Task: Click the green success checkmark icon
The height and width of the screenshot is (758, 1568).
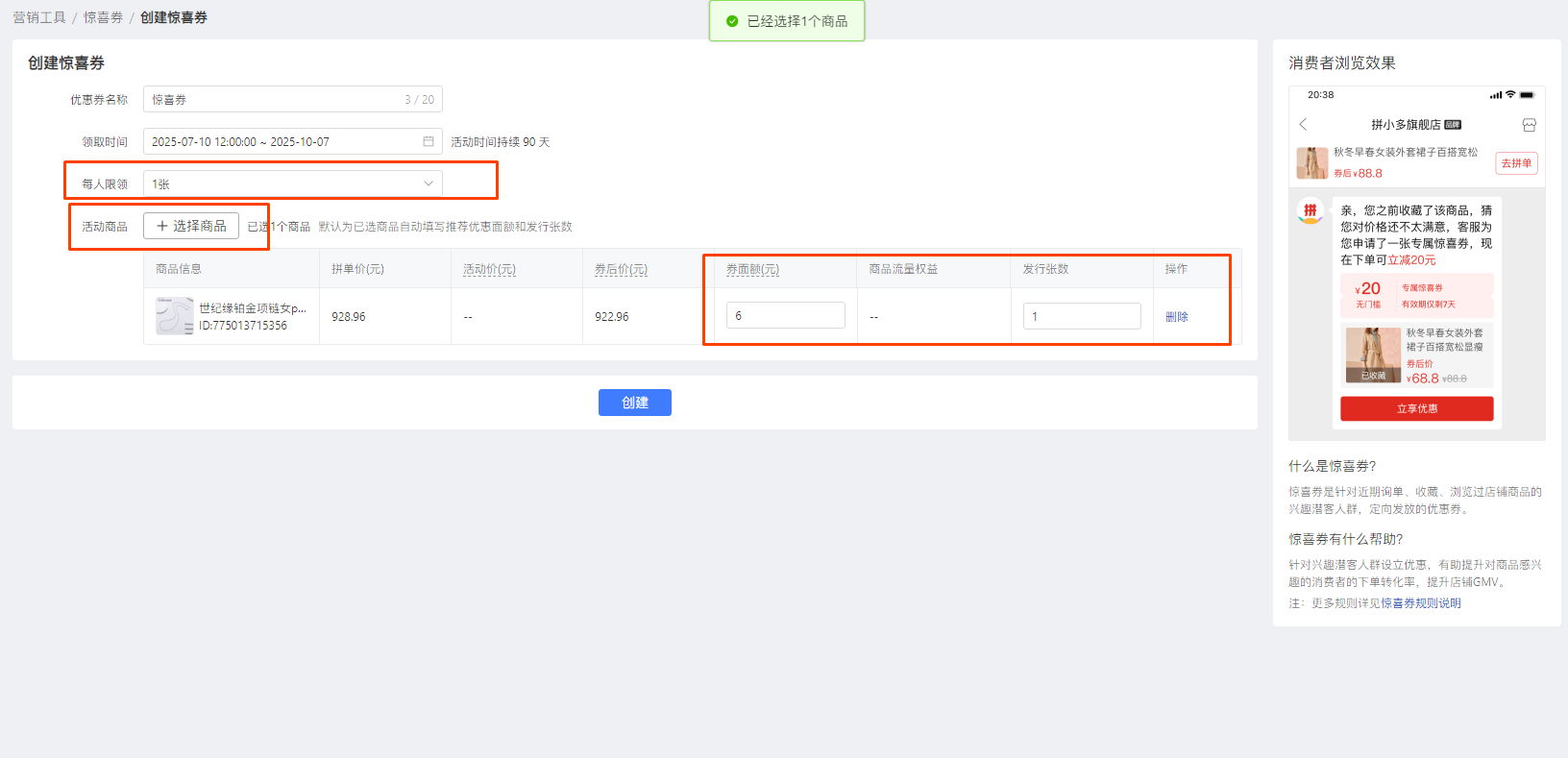Action: coord(732,21)
